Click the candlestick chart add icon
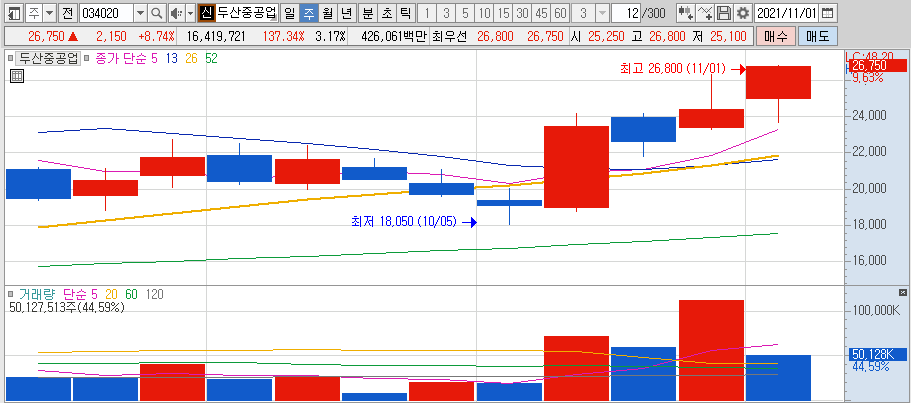This screenshot has width=911, height=403. coord(686,12)
